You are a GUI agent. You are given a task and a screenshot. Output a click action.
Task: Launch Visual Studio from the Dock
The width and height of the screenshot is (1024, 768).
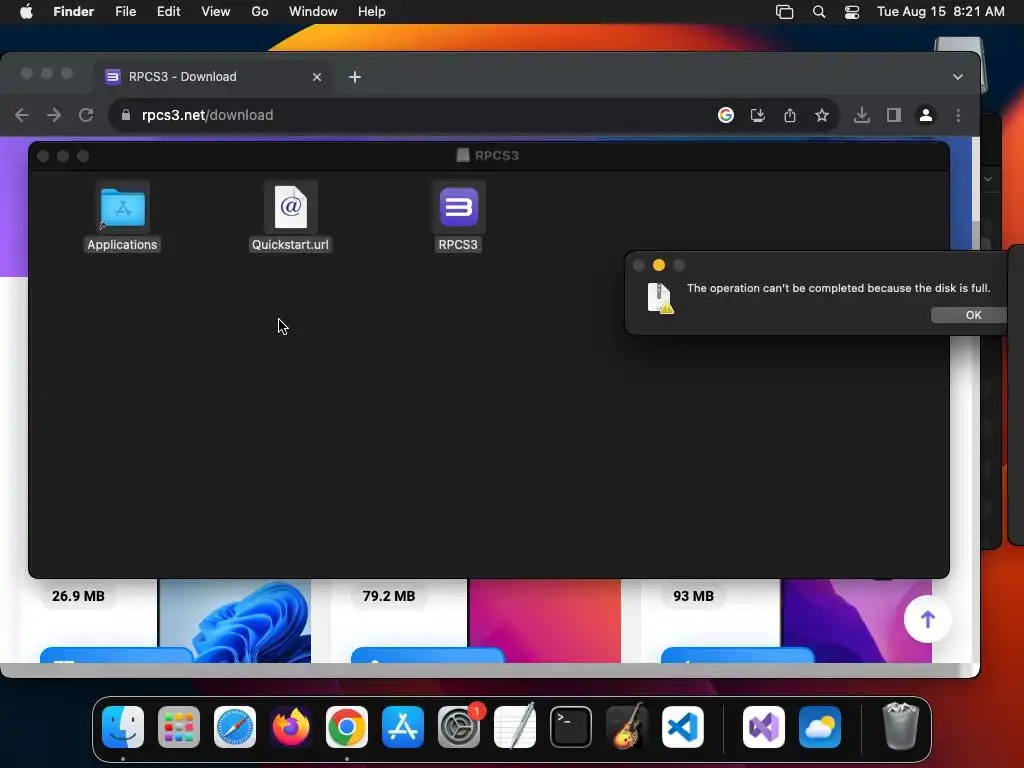pyautogui.click(x=764, y=727)
